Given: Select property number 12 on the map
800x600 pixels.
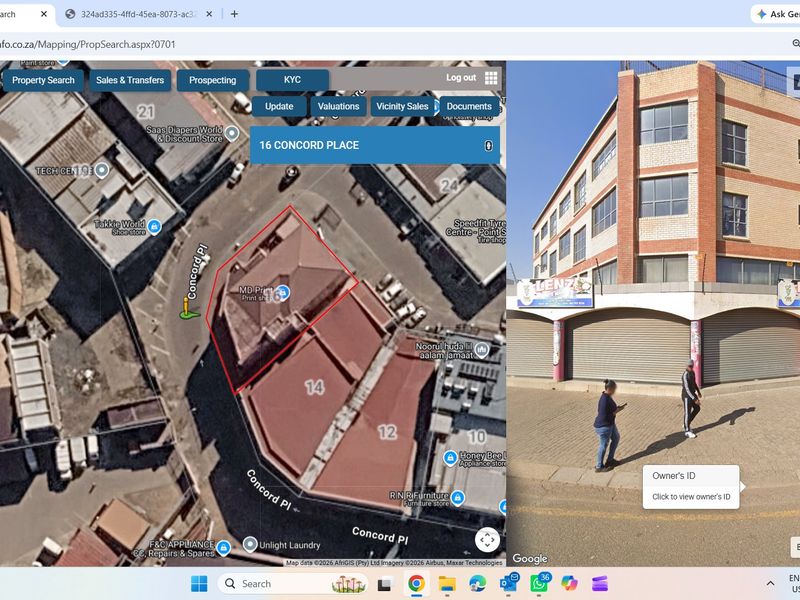Looking at the screenshot, I should pyautogui.click(x=387, y=432).
